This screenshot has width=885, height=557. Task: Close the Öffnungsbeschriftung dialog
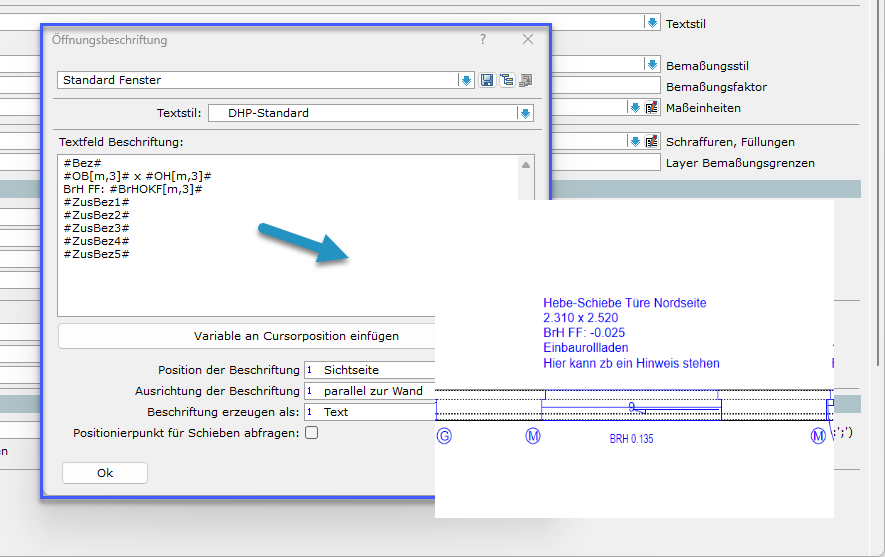click(528, 39)
